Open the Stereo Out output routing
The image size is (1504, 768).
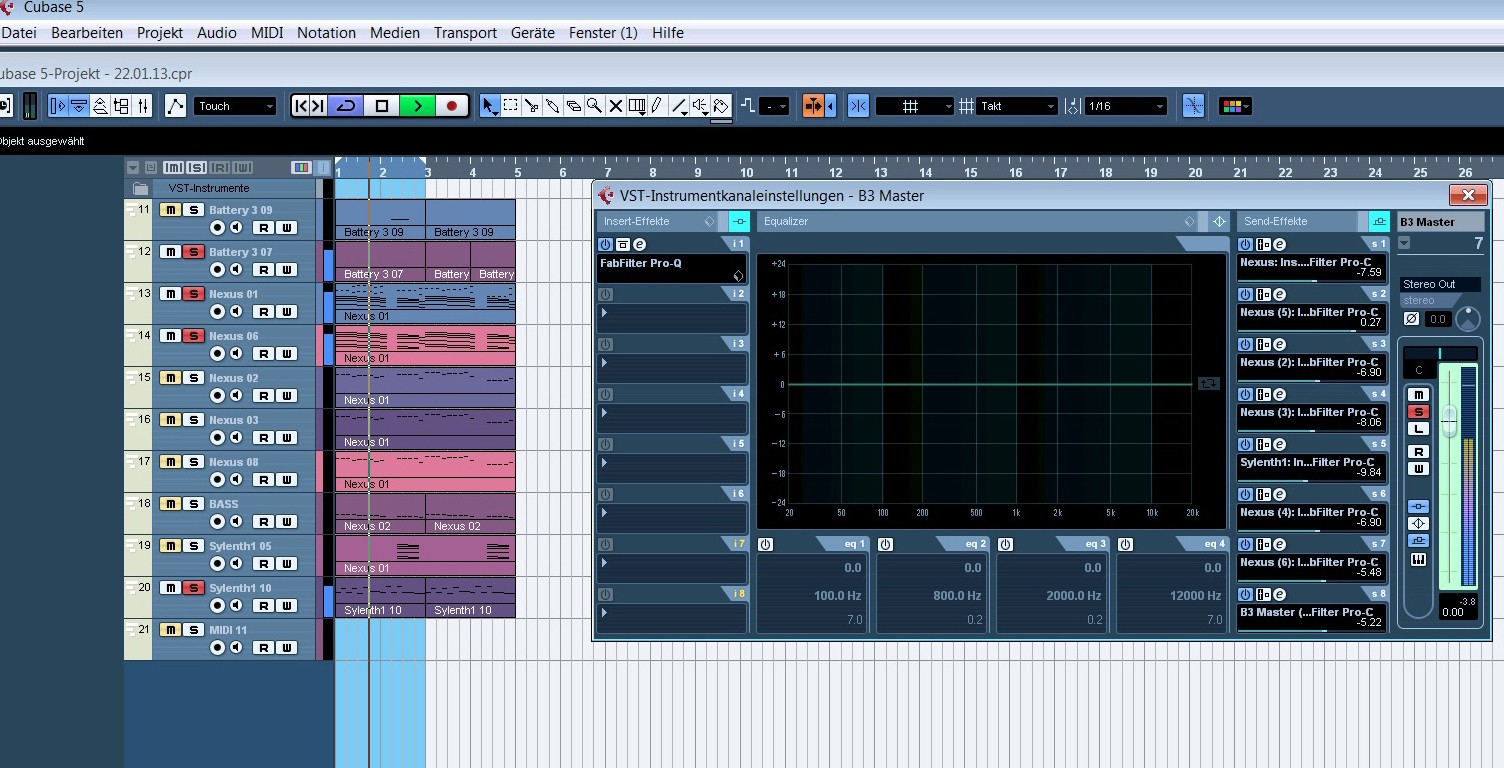(1440, 284)
